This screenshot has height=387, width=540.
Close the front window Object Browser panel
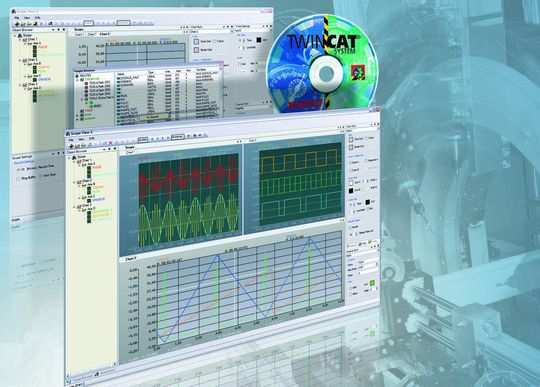click(x=115, y=149)
